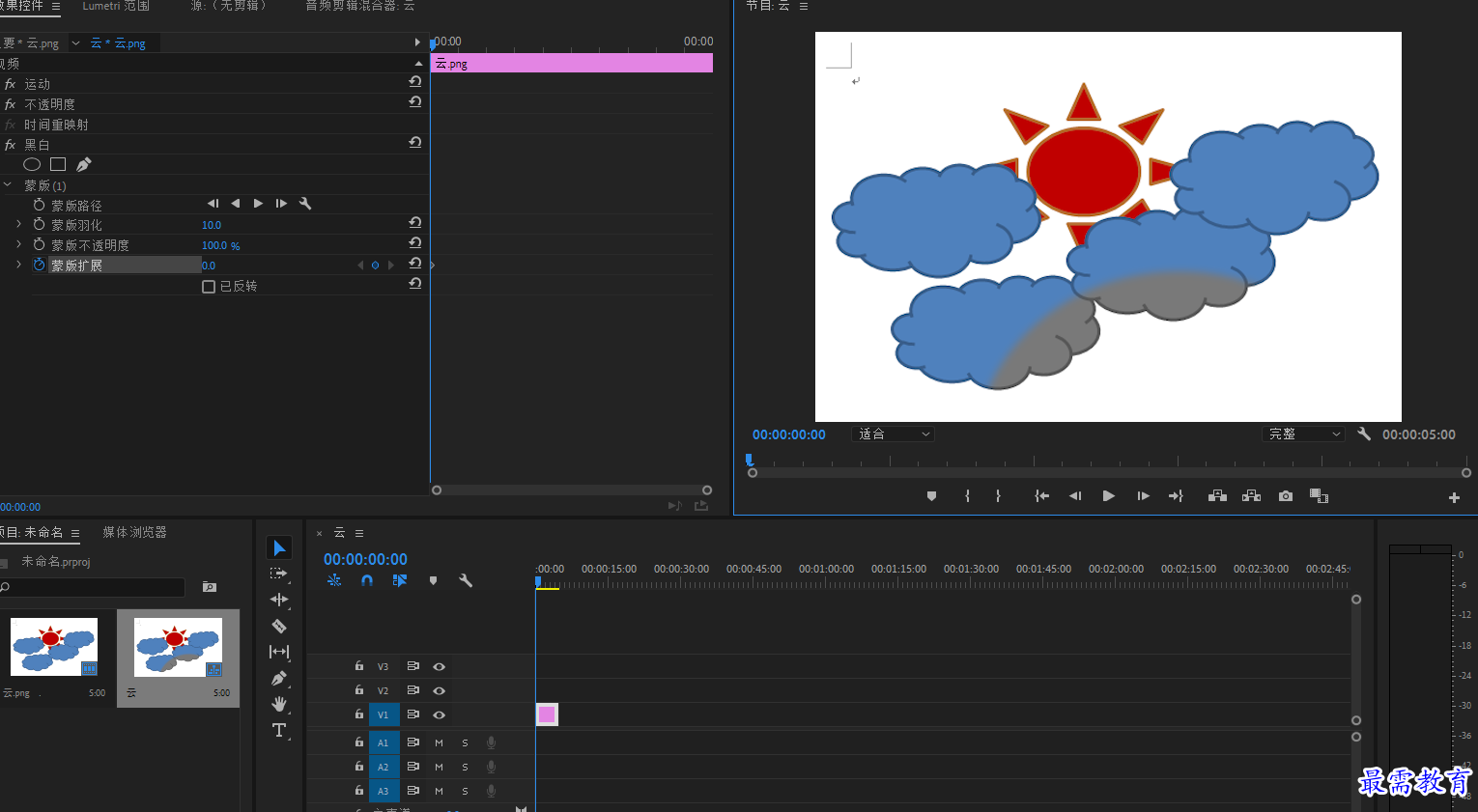Open mask tracking method wrench
This screenshot has width=1478, height=812.
[x=305, y=204]
